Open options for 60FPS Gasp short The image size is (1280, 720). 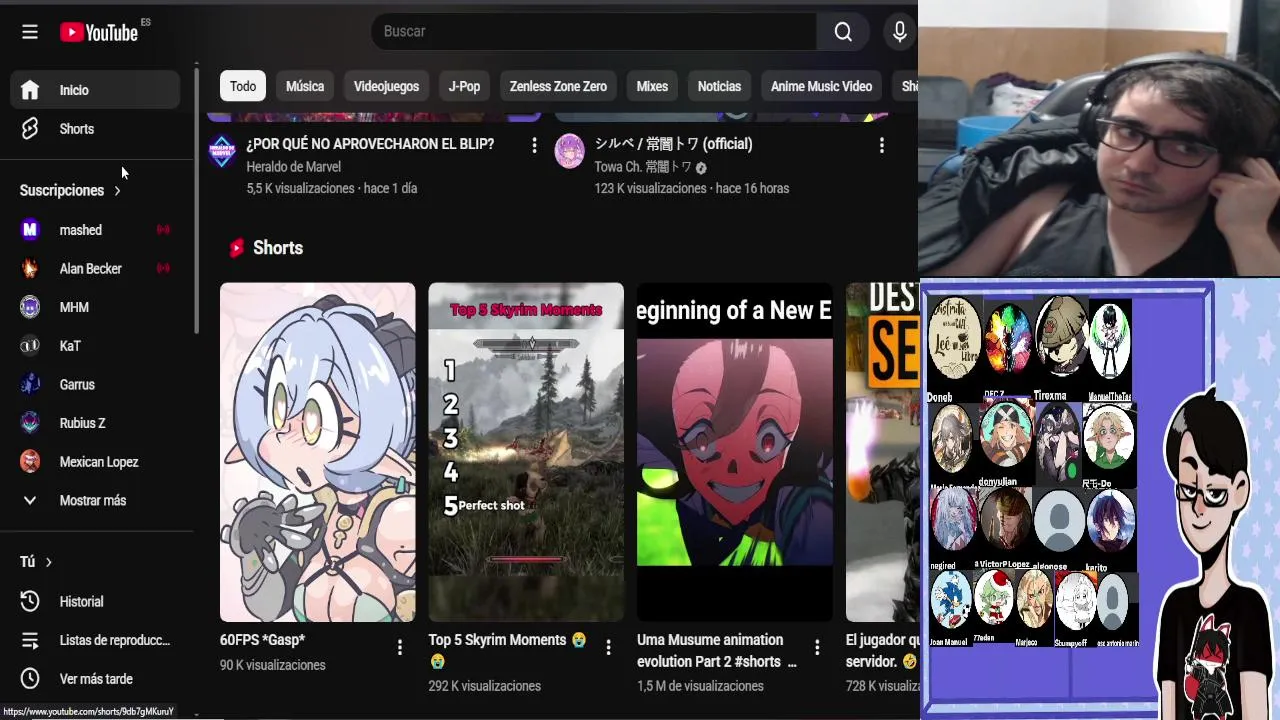click(x=399, y=647)
